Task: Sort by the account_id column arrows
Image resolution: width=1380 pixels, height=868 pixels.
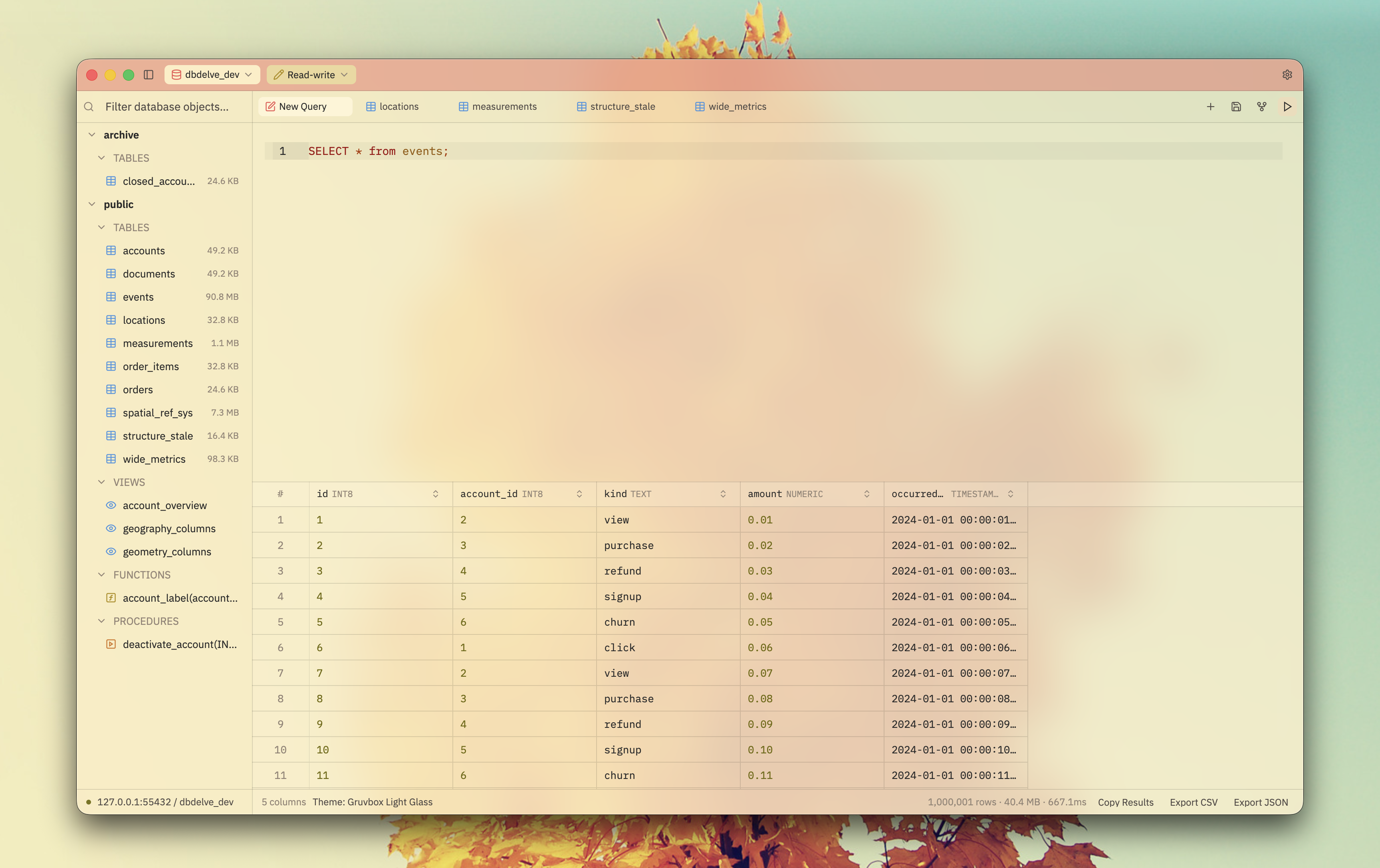Action: tap(579, 494)
